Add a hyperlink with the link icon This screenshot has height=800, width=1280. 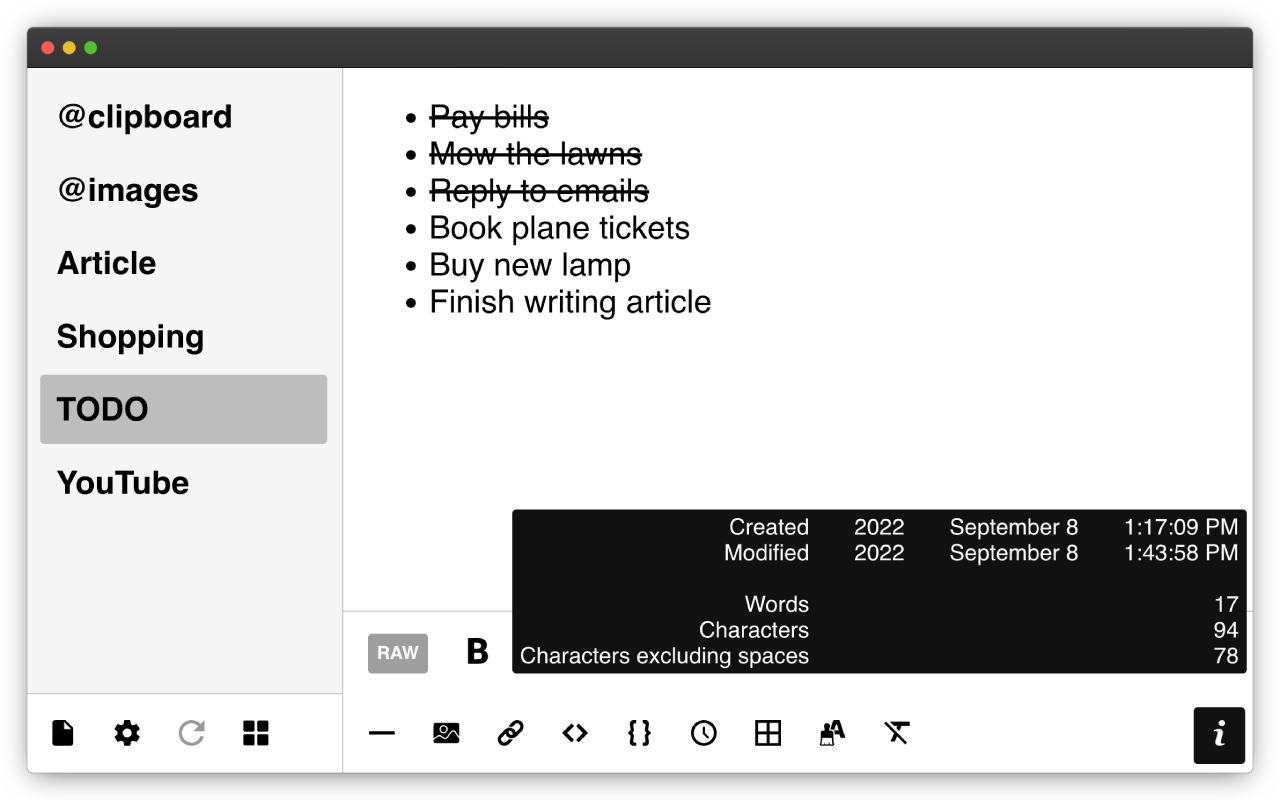click(510, 733)
